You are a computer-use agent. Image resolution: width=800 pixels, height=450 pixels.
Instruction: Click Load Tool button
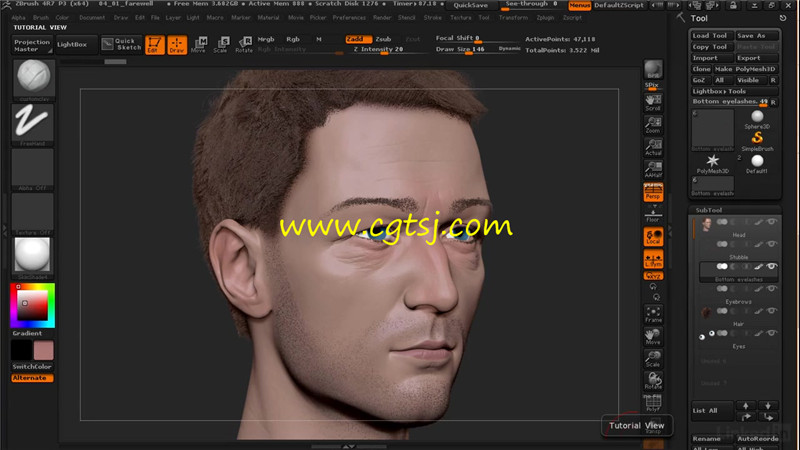point(712,36)
